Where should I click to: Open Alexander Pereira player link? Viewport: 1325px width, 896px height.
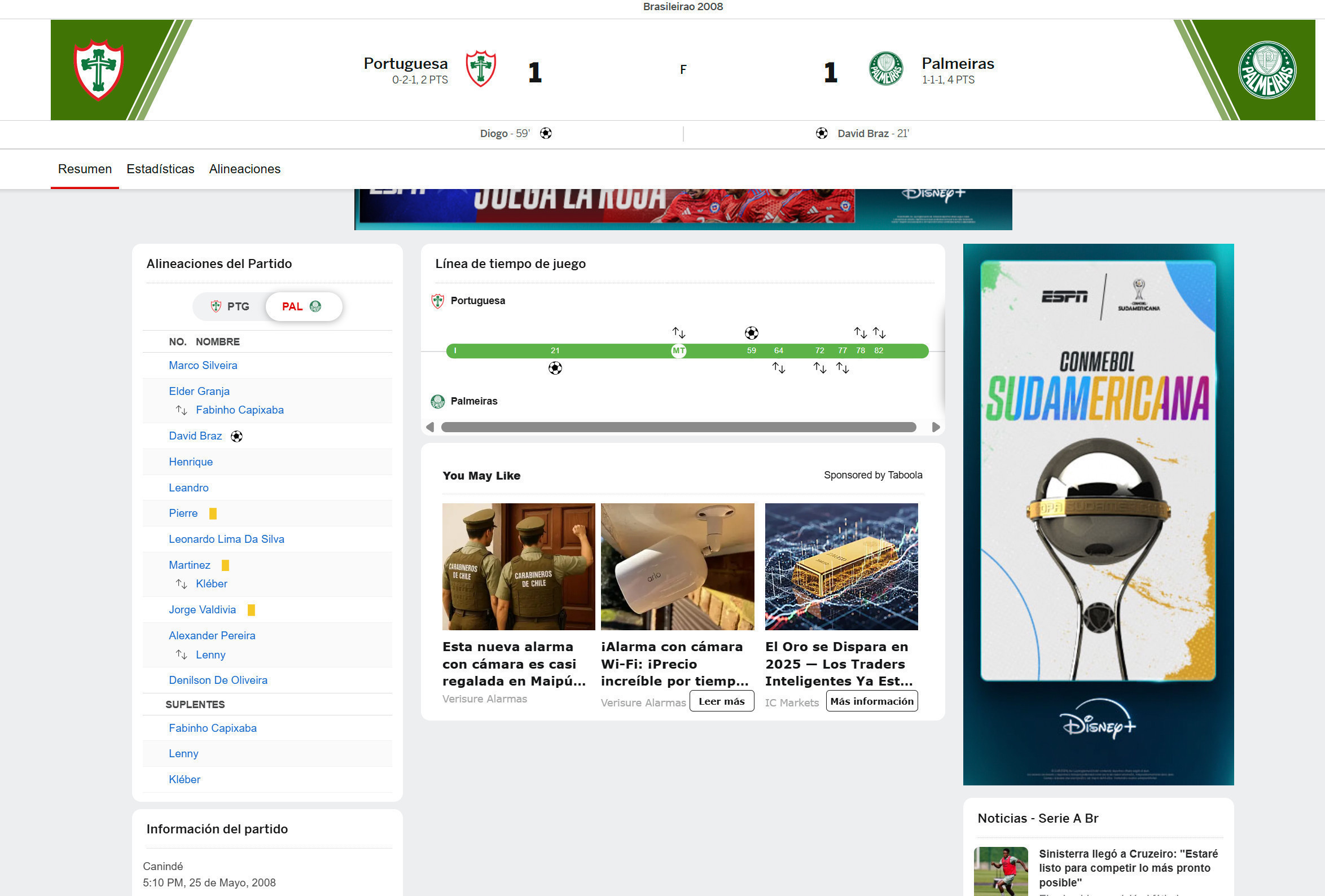click(212, 635)
